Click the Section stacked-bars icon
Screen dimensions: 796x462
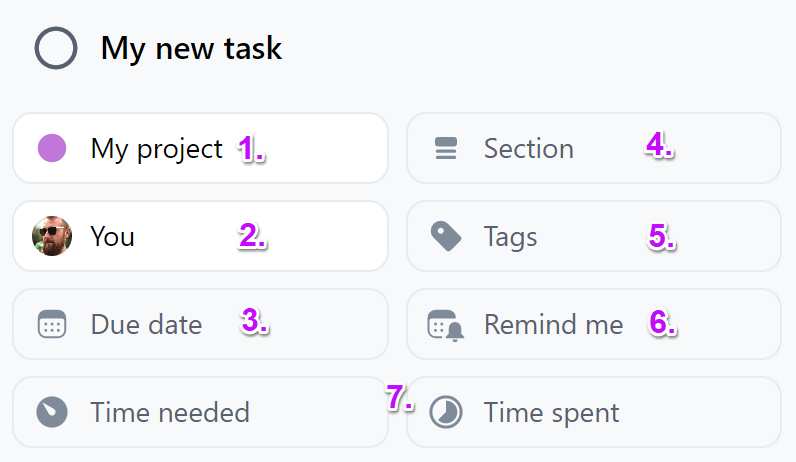tap(446, 148)
